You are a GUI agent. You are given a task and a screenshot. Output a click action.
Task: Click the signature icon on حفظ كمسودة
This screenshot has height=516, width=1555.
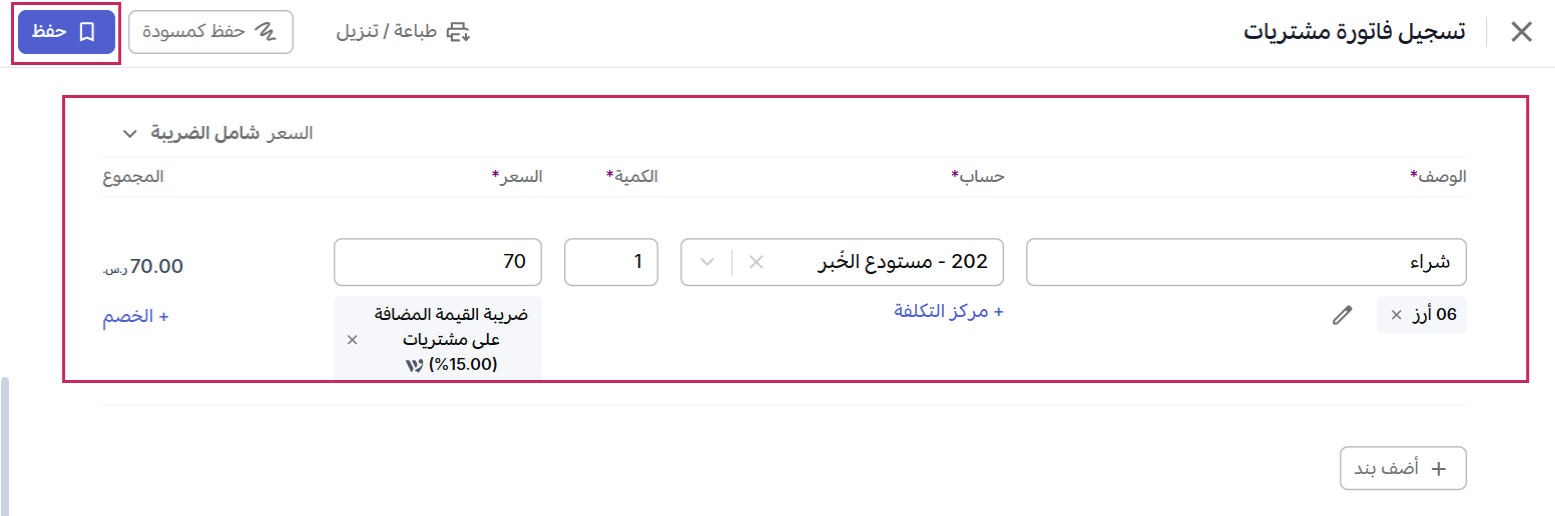(x=265, y=32)
